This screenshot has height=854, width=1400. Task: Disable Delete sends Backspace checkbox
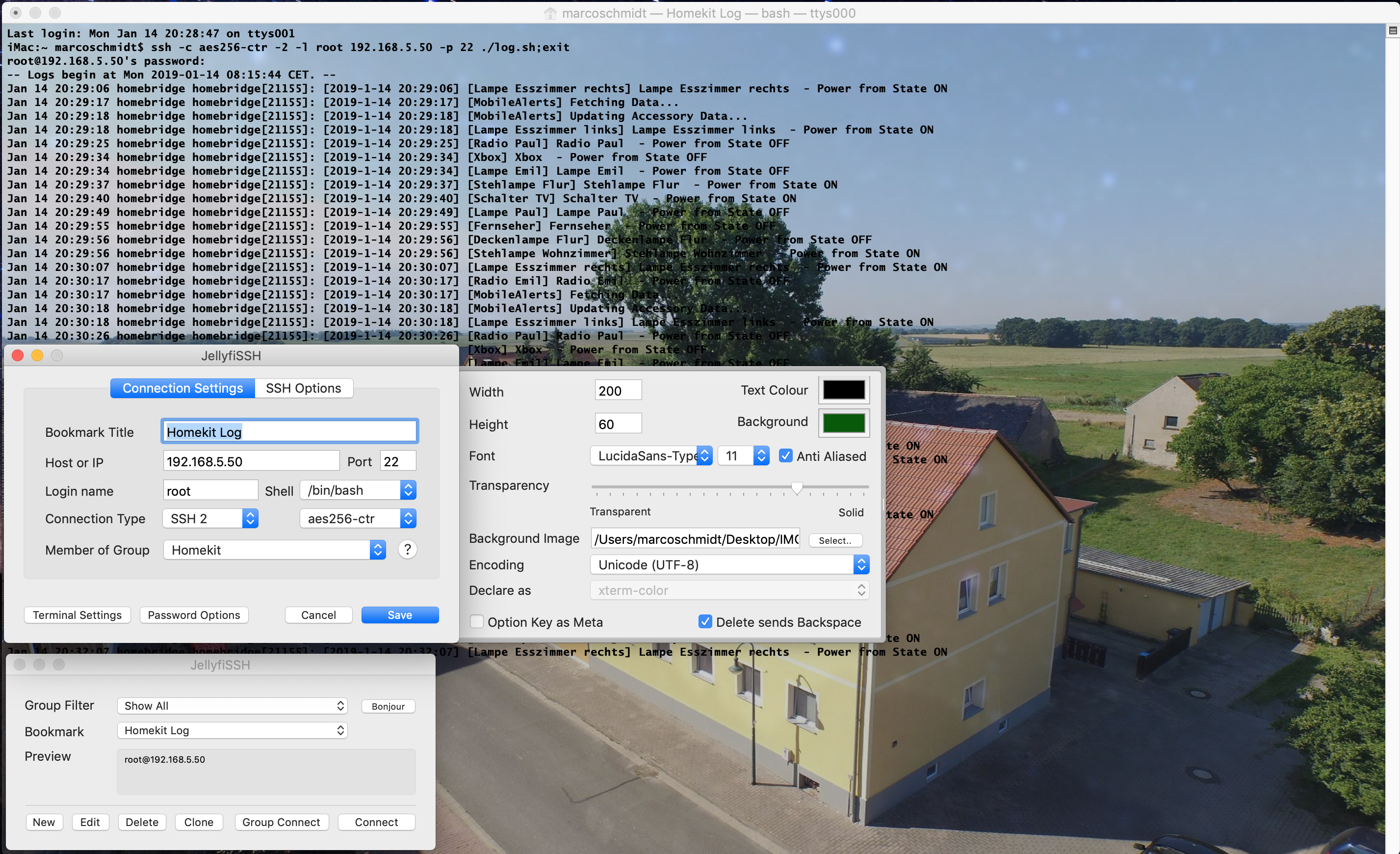click(x=704, y=621)
